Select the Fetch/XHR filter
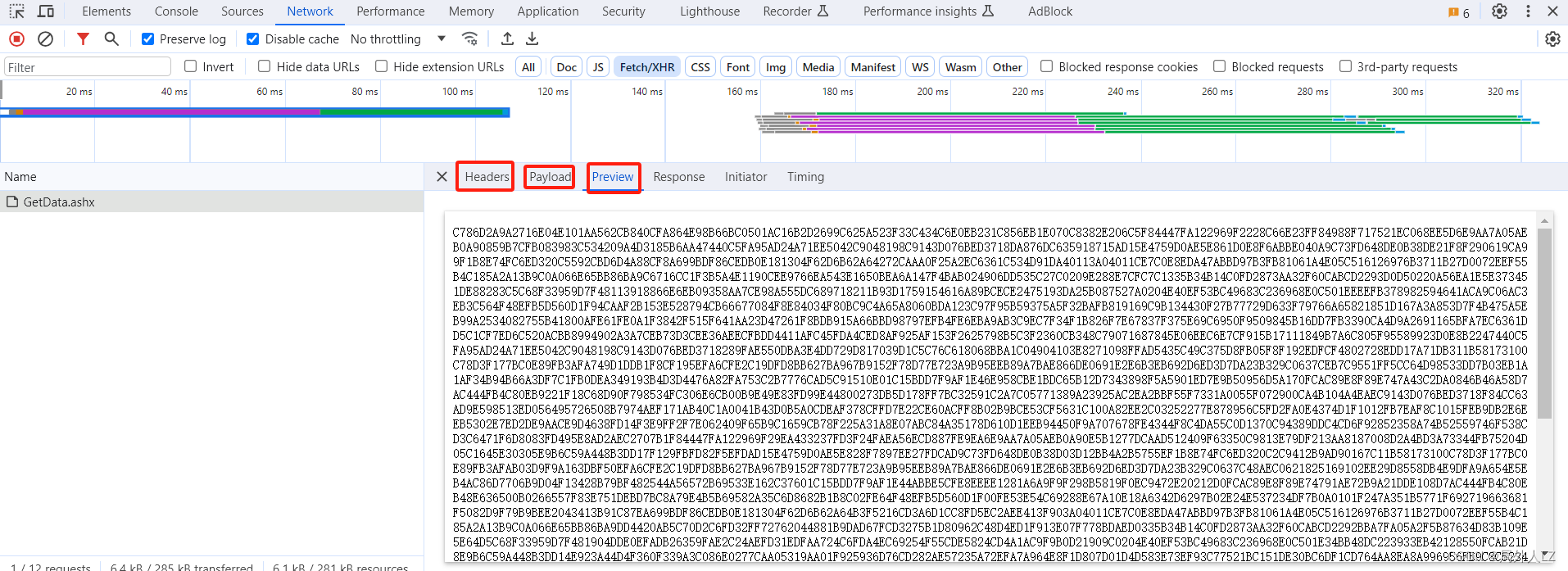Viewport: 1568px width, 571px height. 647,67
